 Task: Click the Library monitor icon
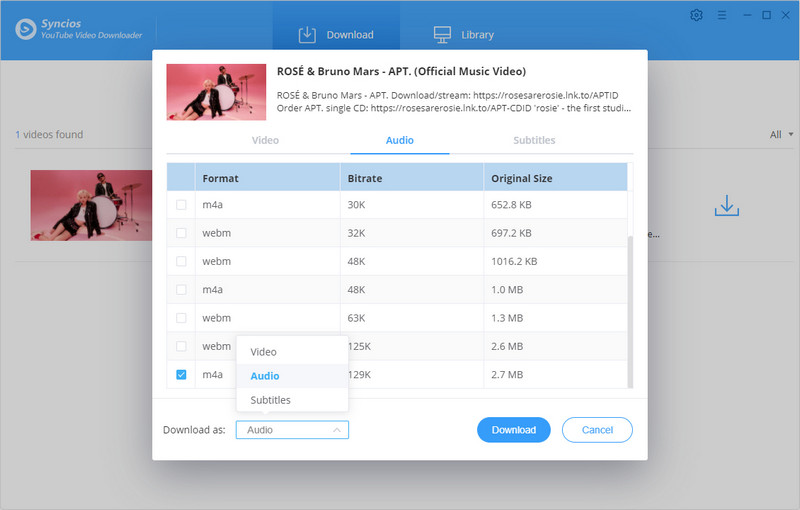pos(442,35)
